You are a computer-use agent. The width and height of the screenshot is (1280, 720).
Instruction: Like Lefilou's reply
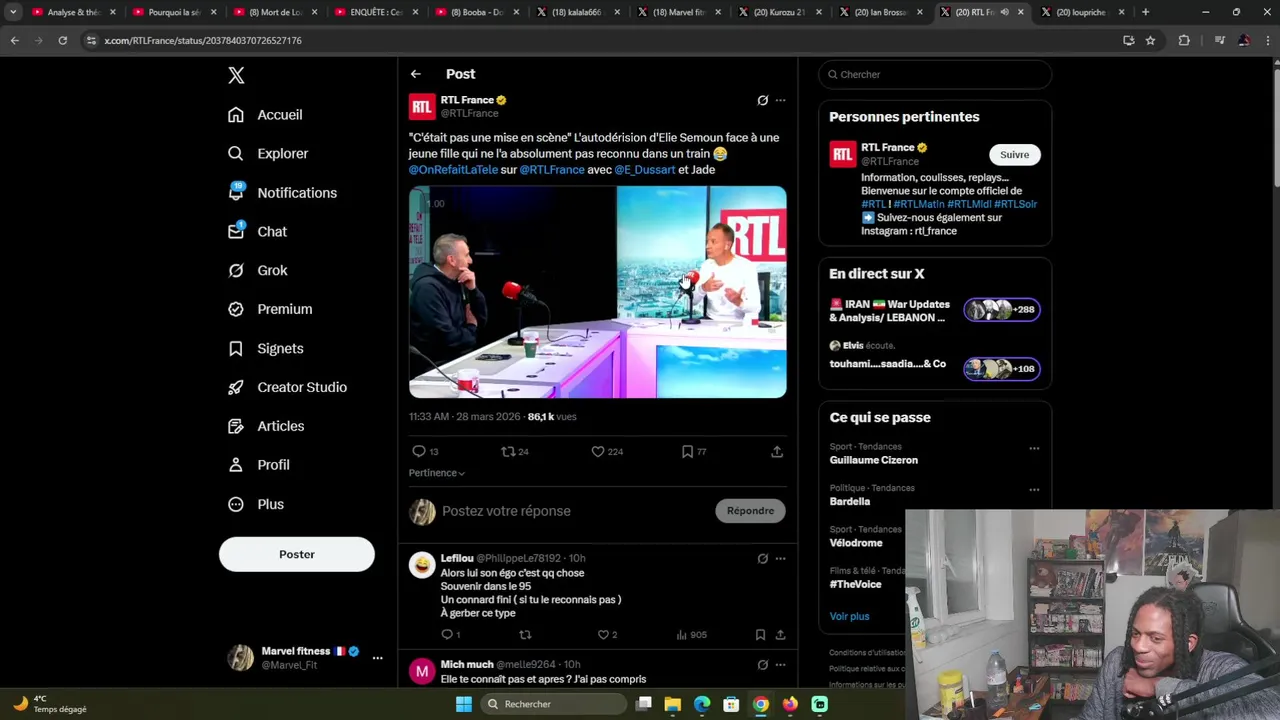pyautogui.click(x=603, y=635)
